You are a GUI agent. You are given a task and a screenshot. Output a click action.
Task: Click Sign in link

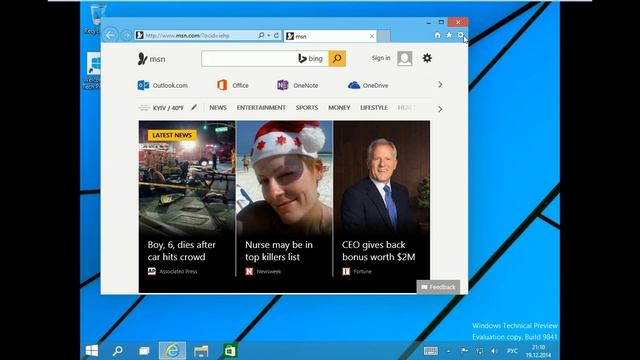pyautogui.click(x=381, y=58)
